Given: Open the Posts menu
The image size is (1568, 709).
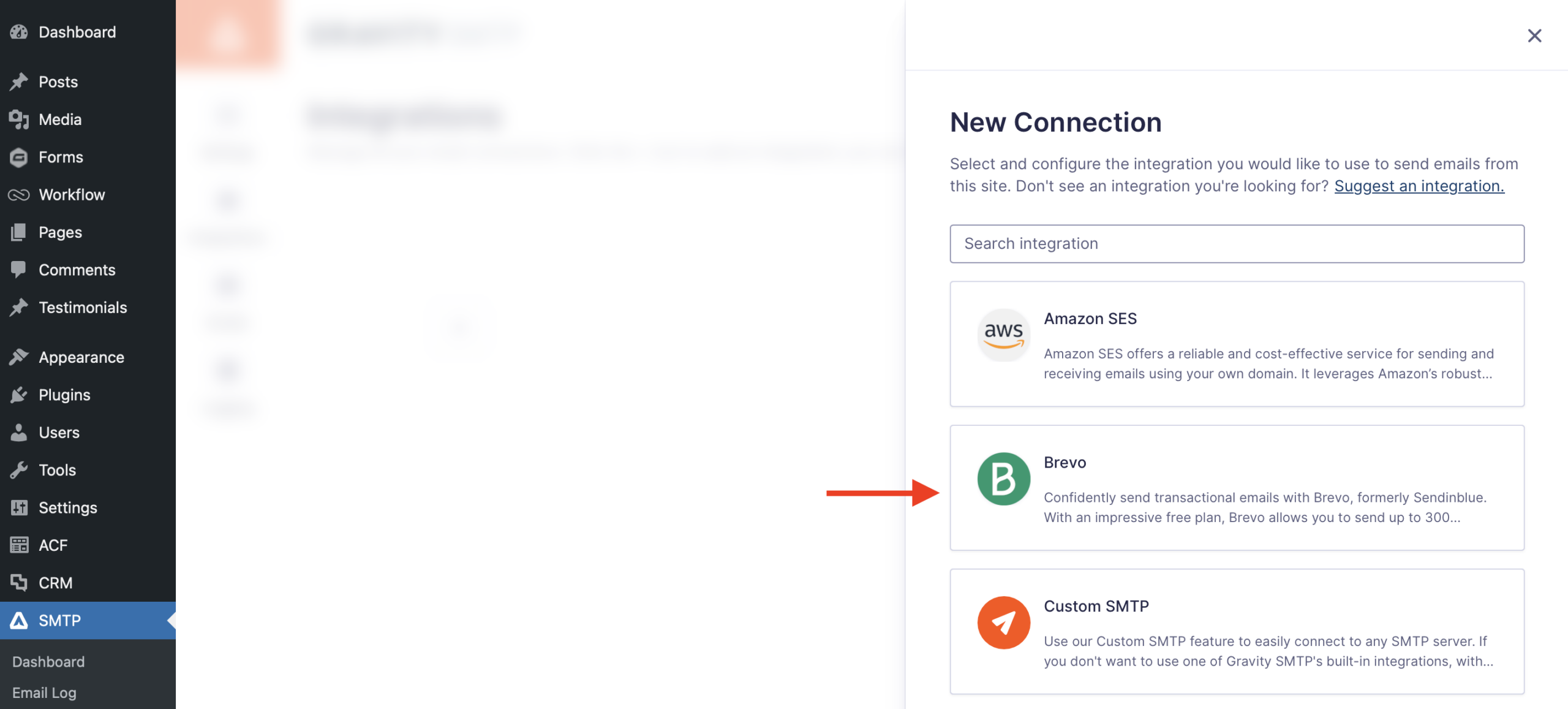Looking at the screenshot, I should pos(58,82).
